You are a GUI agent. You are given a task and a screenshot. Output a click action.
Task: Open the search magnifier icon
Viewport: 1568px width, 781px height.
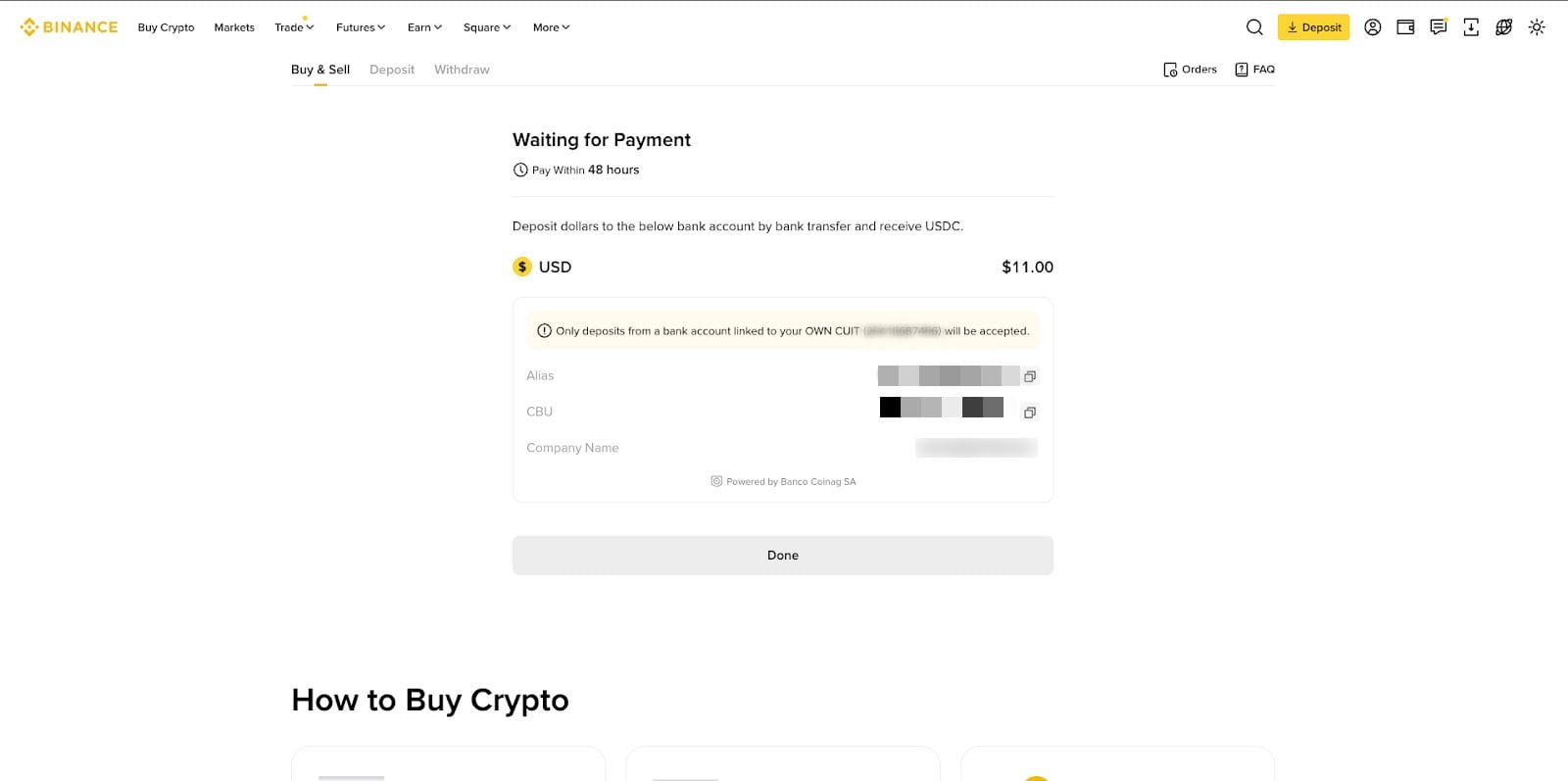pyautogui.click(x=1254, y=27)
